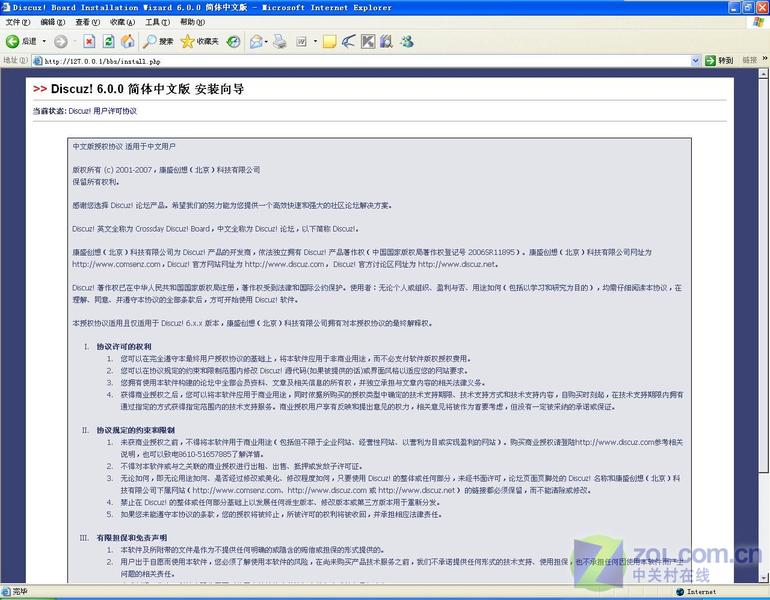The image size is (770, 600).
Task: Maximize the Internet Explorer window
Action: pyautogui.click(x=747, y=7)
